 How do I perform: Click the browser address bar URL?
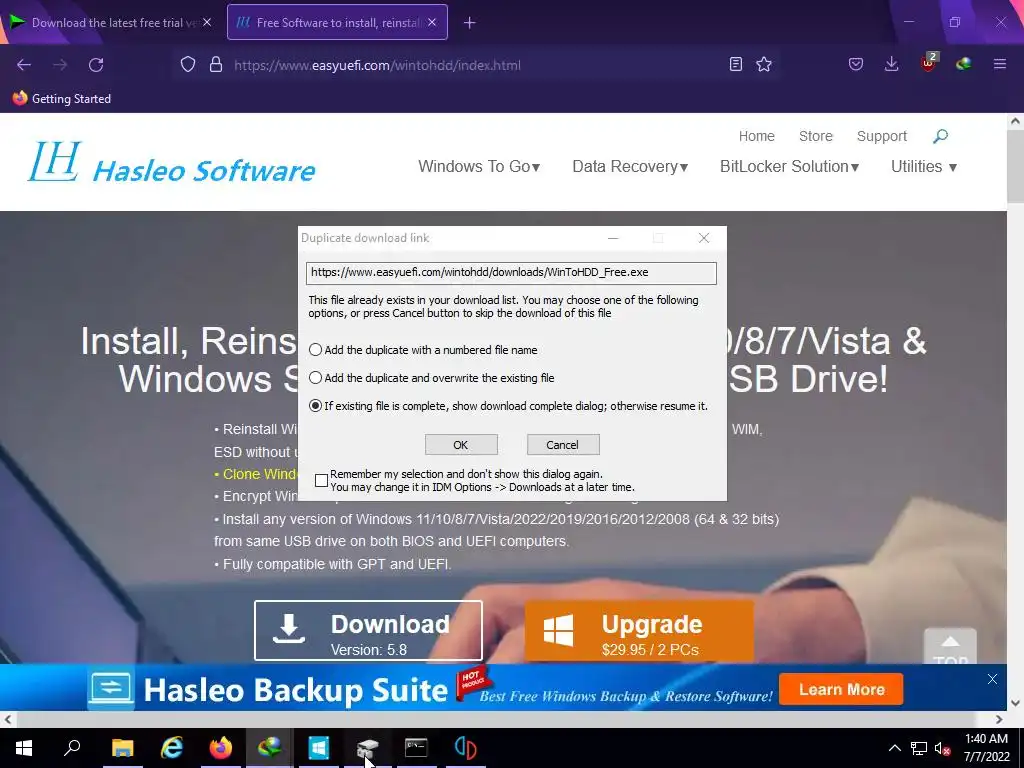pyautogui.click(x=377, y=65)
